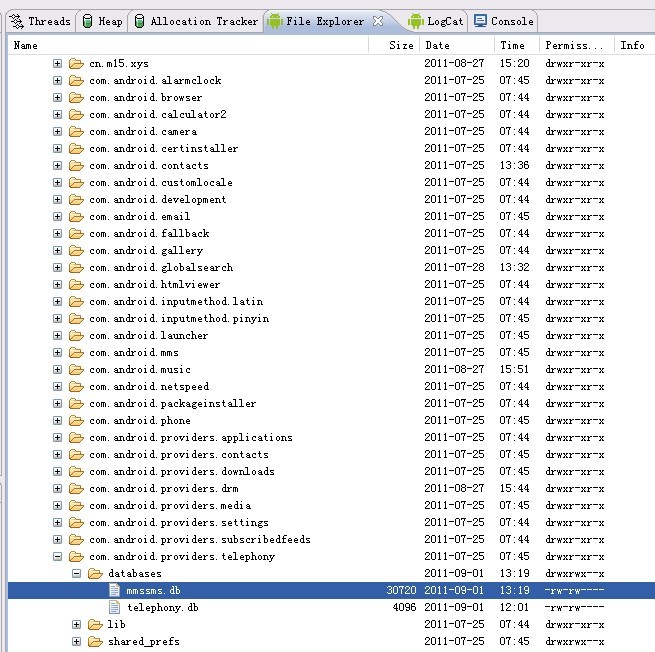The width and height of the screenshot is (655, 652).
Task: Select the com.android.inputmethod.latin entry
Action: tap(176, 301)
